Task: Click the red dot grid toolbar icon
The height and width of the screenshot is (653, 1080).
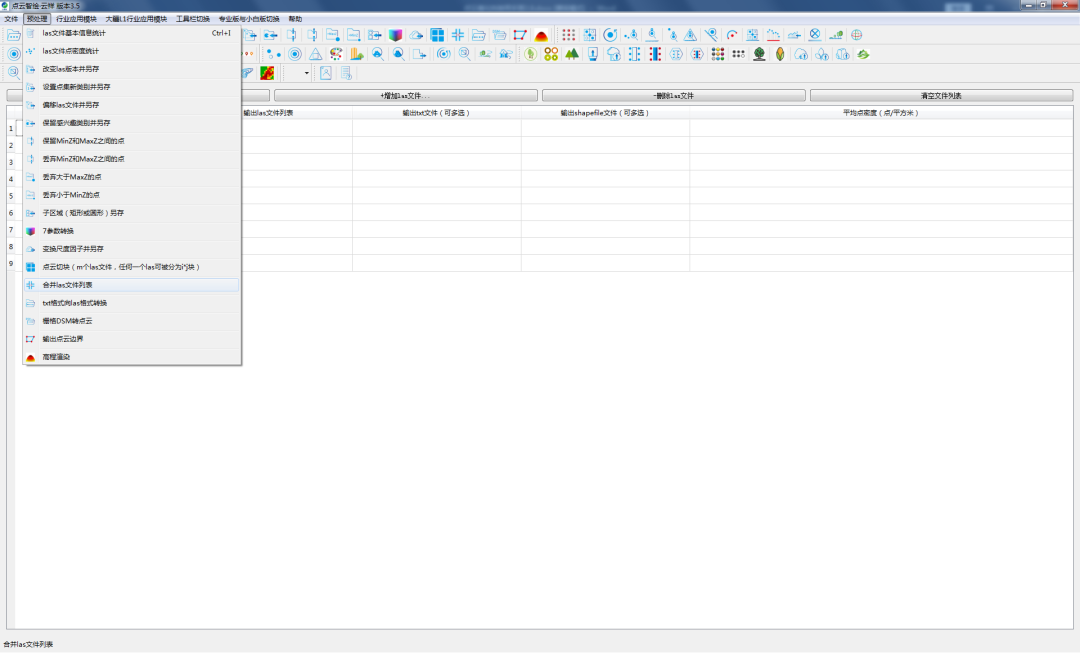Action: (568, 35)
